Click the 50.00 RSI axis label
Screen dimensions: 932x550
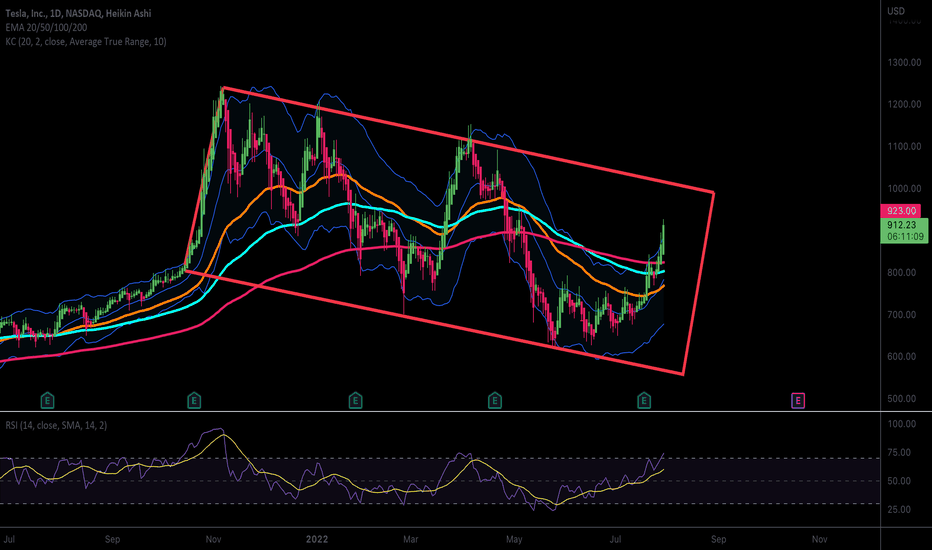[899, 481]
